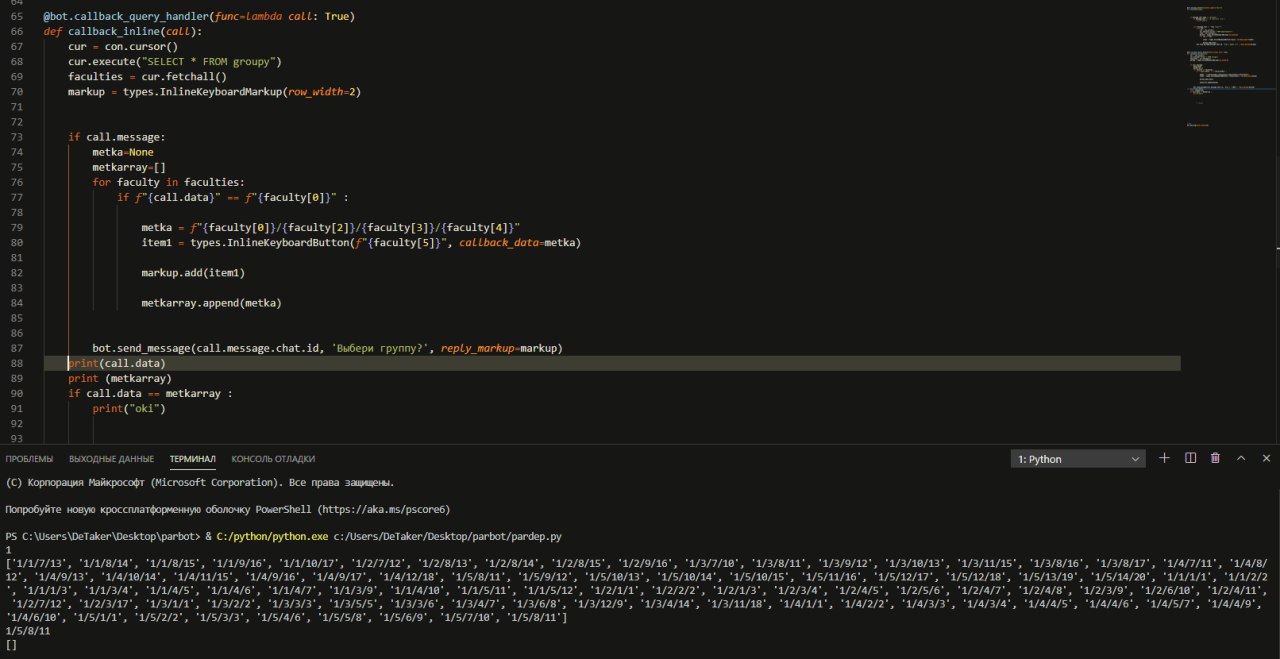Image resolution: width=1280 pixels, height=659 pixels.
Task: Click the 'print (metkarray)' line
Action: 120,378
